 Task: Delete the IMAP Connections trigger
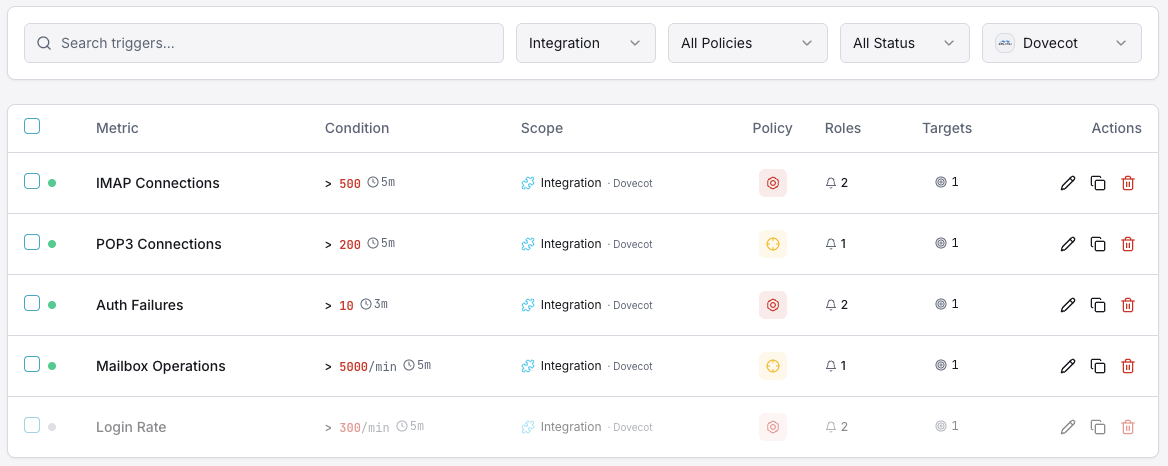[1128, 183]
